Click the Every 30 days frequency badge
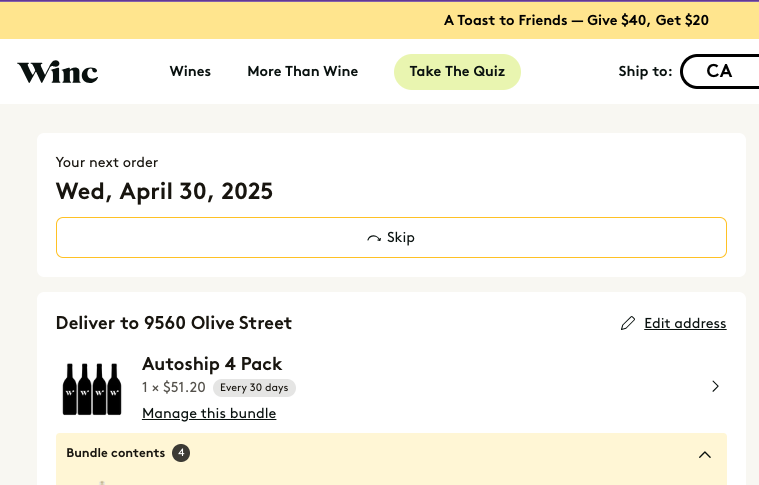Screen dimensions: 759x485 (x=254, y=388)
